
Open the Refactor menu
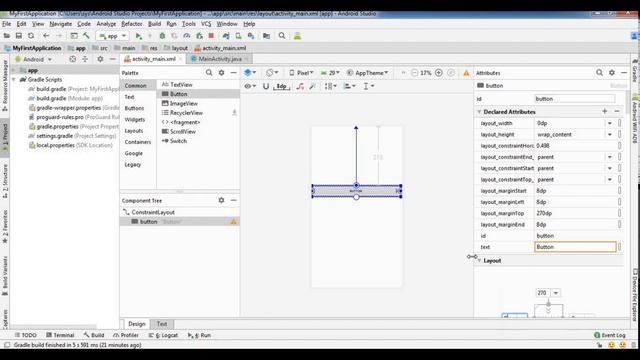(x=131, y=24)
